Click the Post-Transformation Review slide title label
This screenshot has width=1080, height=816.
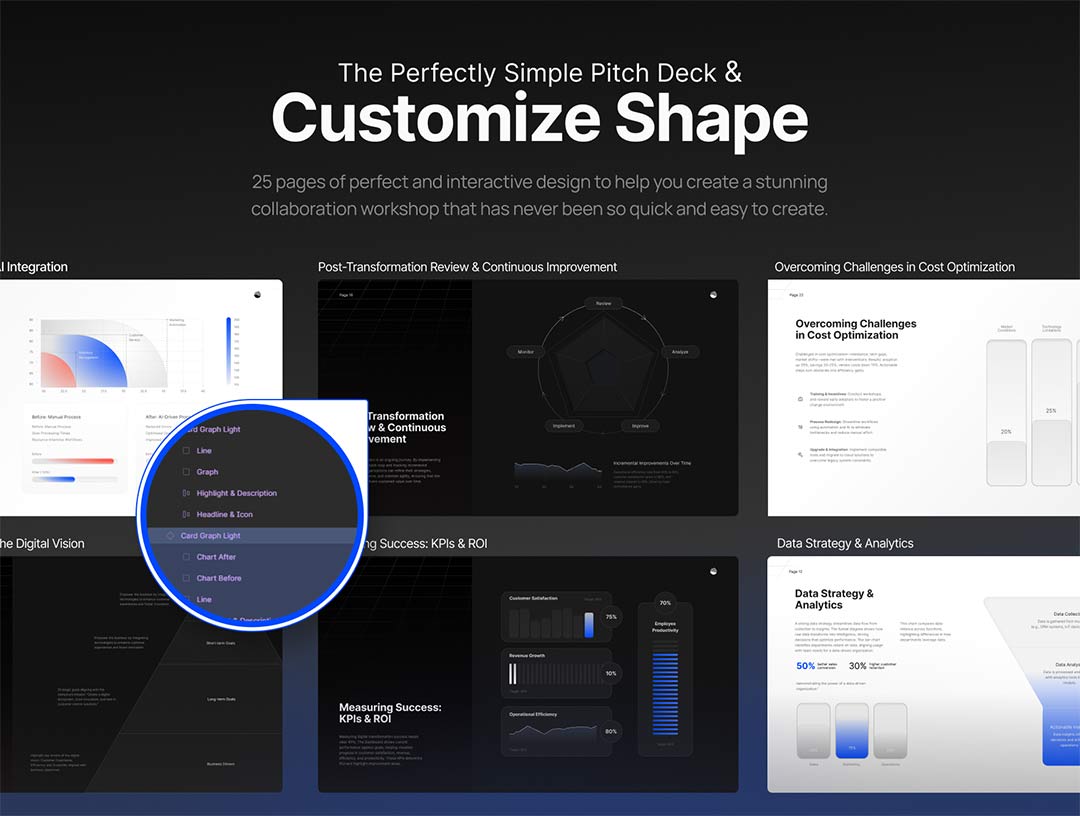[x=467, y=267]
